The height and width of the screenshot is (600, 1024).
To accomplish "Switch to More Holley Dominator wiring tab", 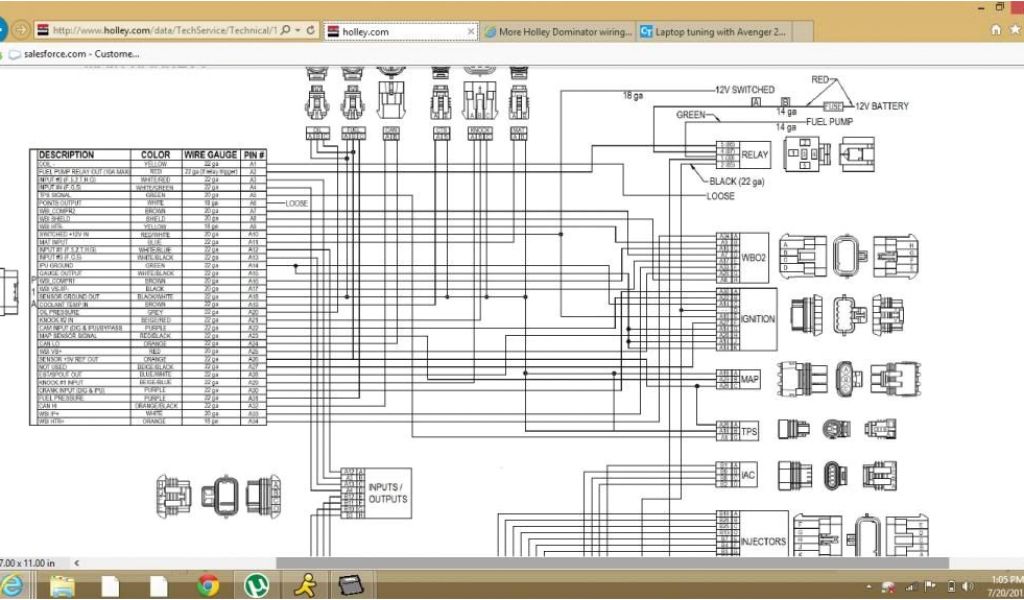I will (x=557, y=32).
